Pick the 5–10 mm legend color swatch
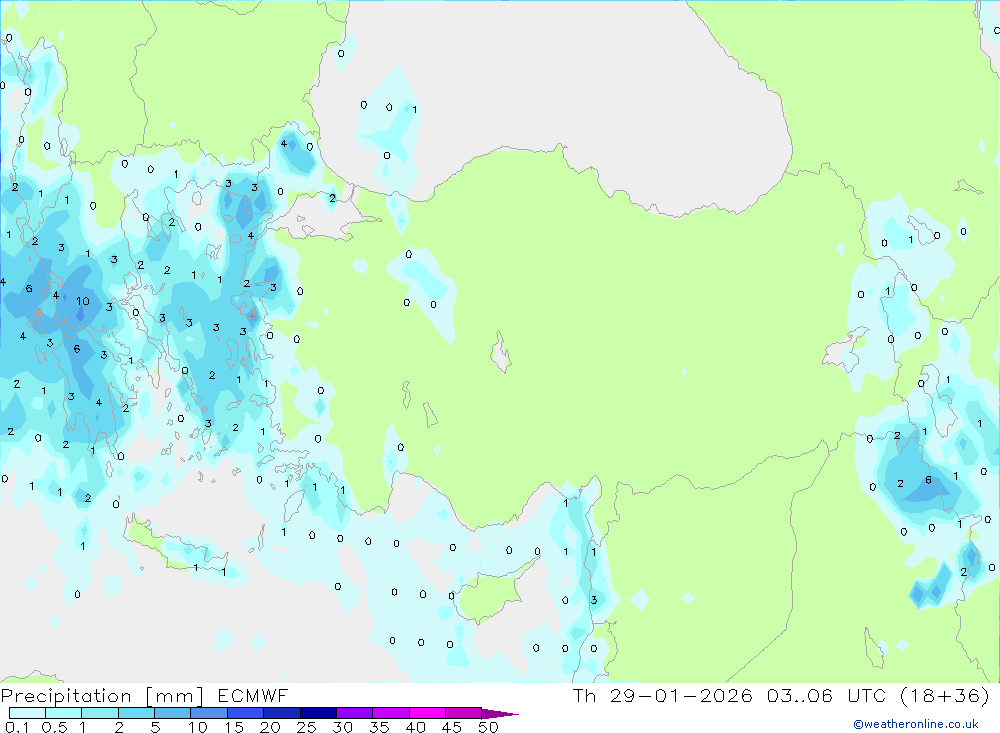Image resolution: width=1000 pixels, height=733 pixels. click(x=173, y=713)
